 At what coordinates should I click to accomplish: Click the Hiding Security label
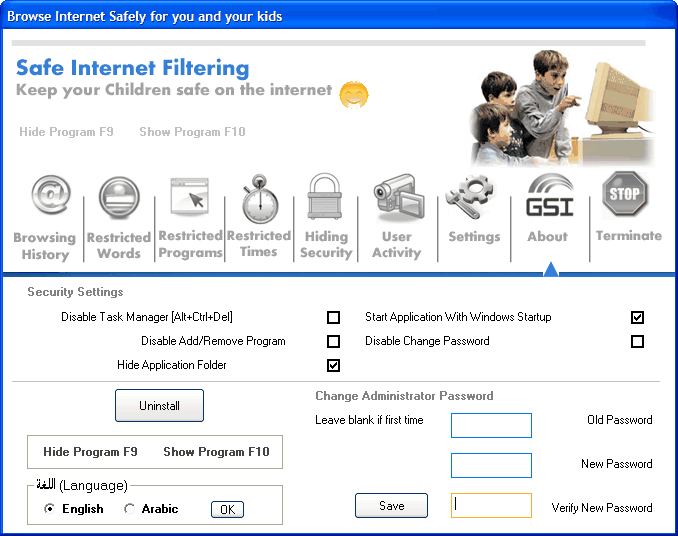click(326, 244)
